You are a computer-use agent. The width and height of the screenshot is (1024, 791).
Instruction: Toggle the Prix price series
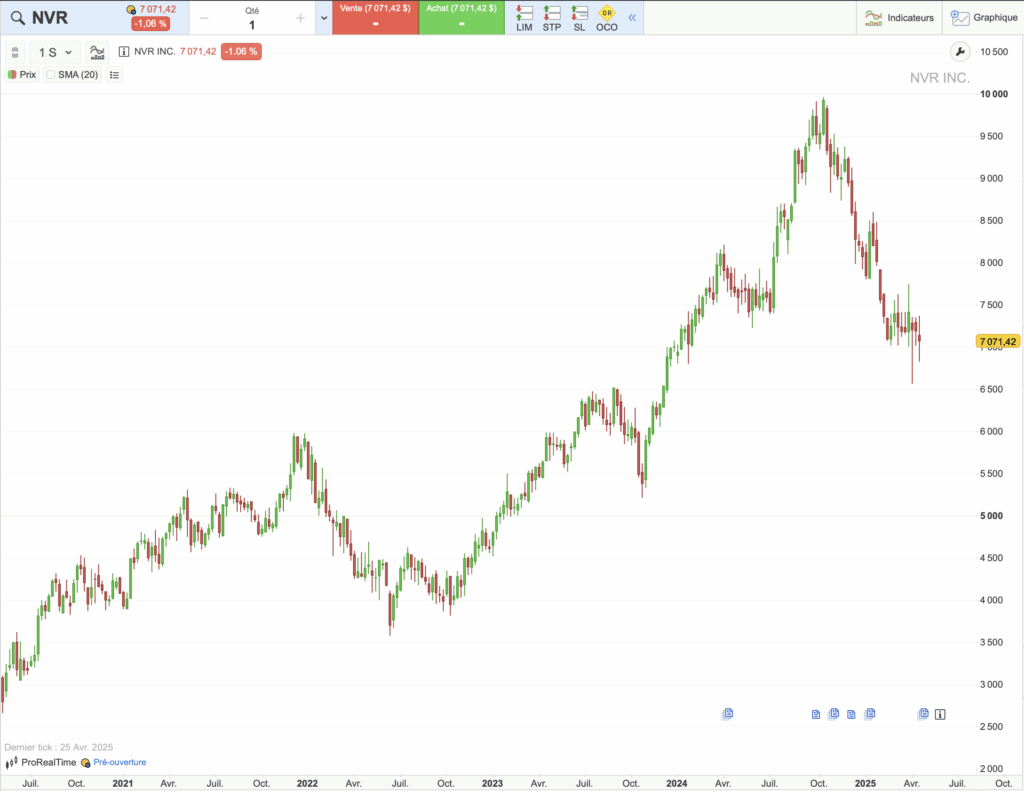(x=22, y=74)
